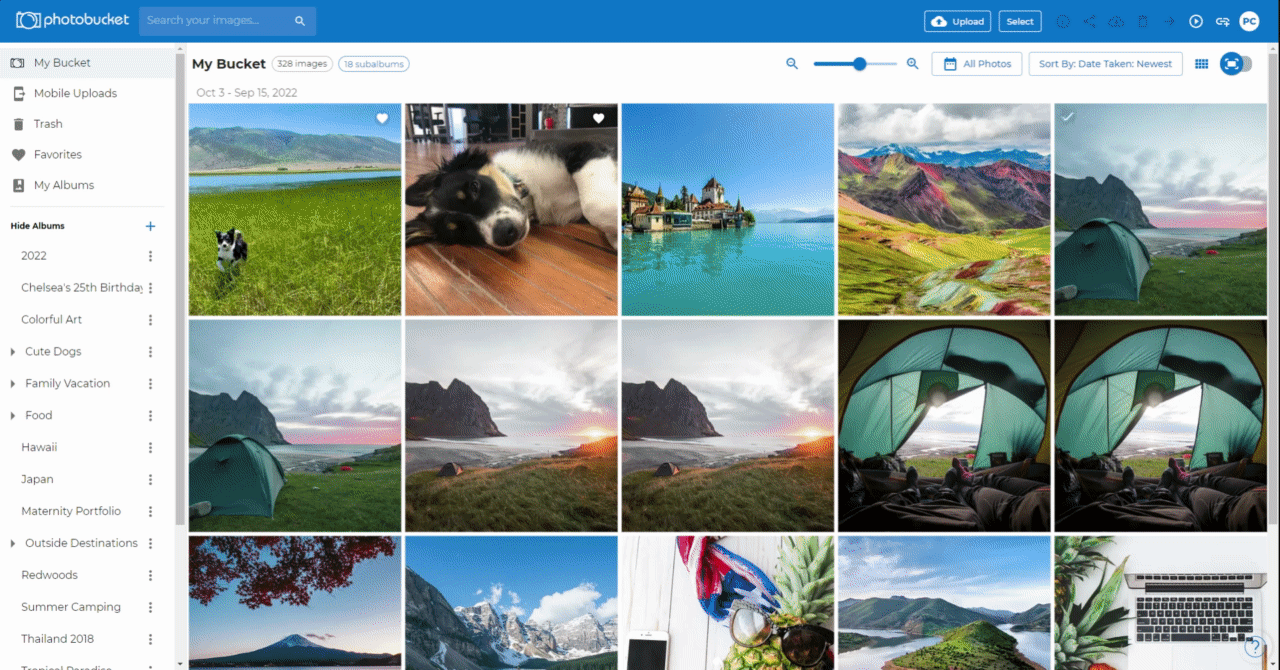Open options menu for Family Vacation
Screen dimensions: 1280x670
(x=151, y=384)
